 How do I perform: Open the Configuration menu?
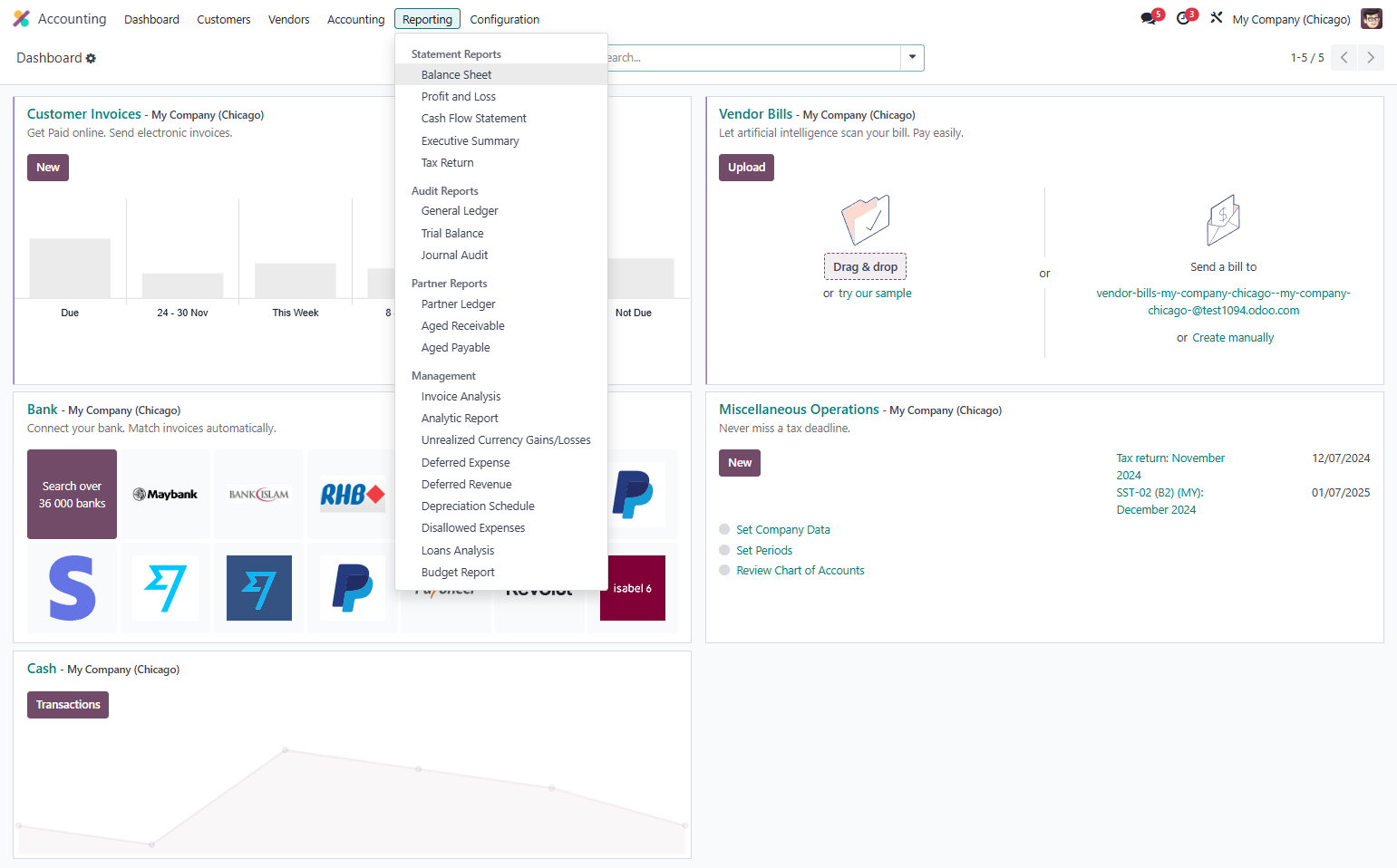[504, 19]
